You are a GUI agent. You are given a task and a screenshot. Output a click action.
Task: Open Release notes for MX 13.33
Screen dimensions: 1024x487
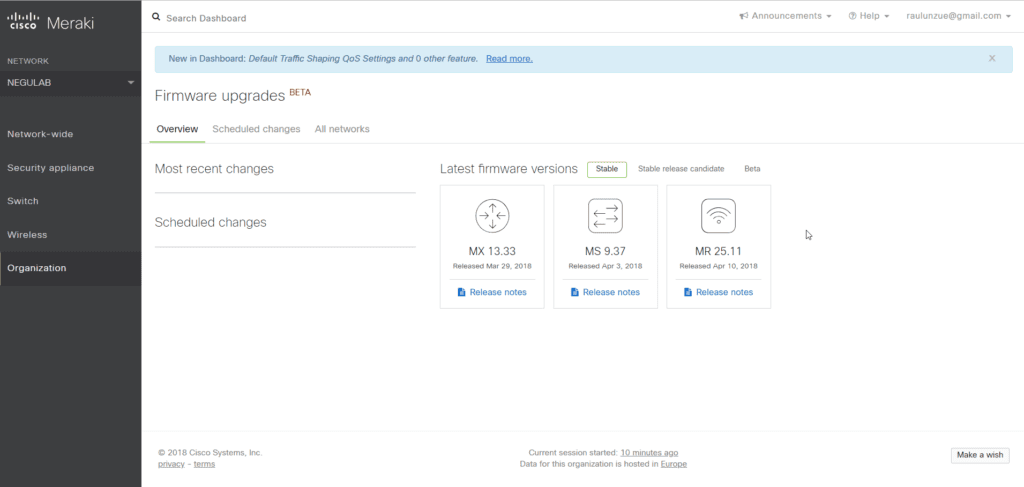tap(498, 292)
